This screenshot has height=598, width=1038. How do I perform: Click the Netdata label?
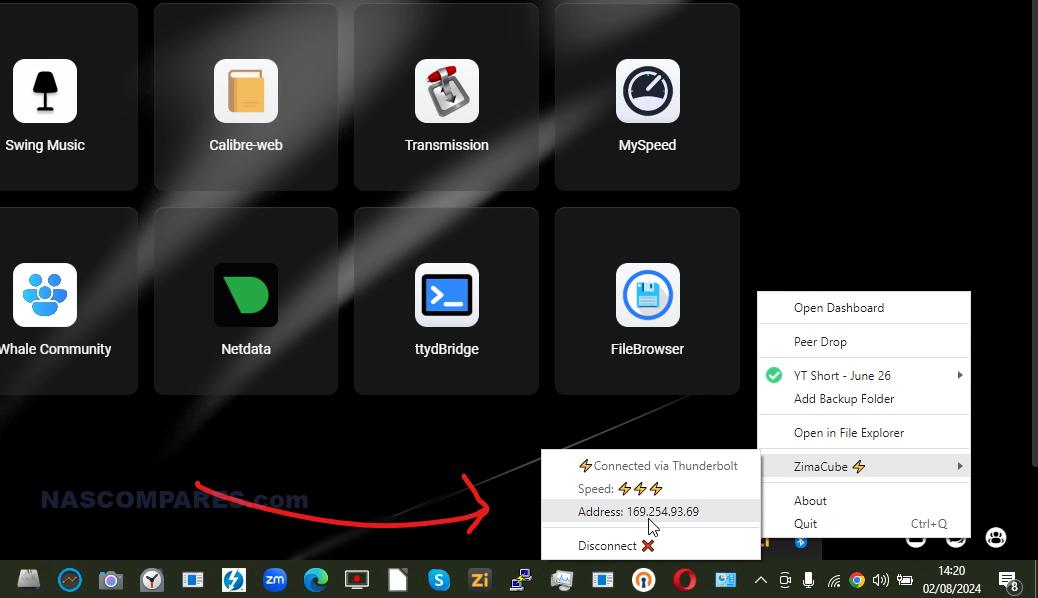pos(246,349)
